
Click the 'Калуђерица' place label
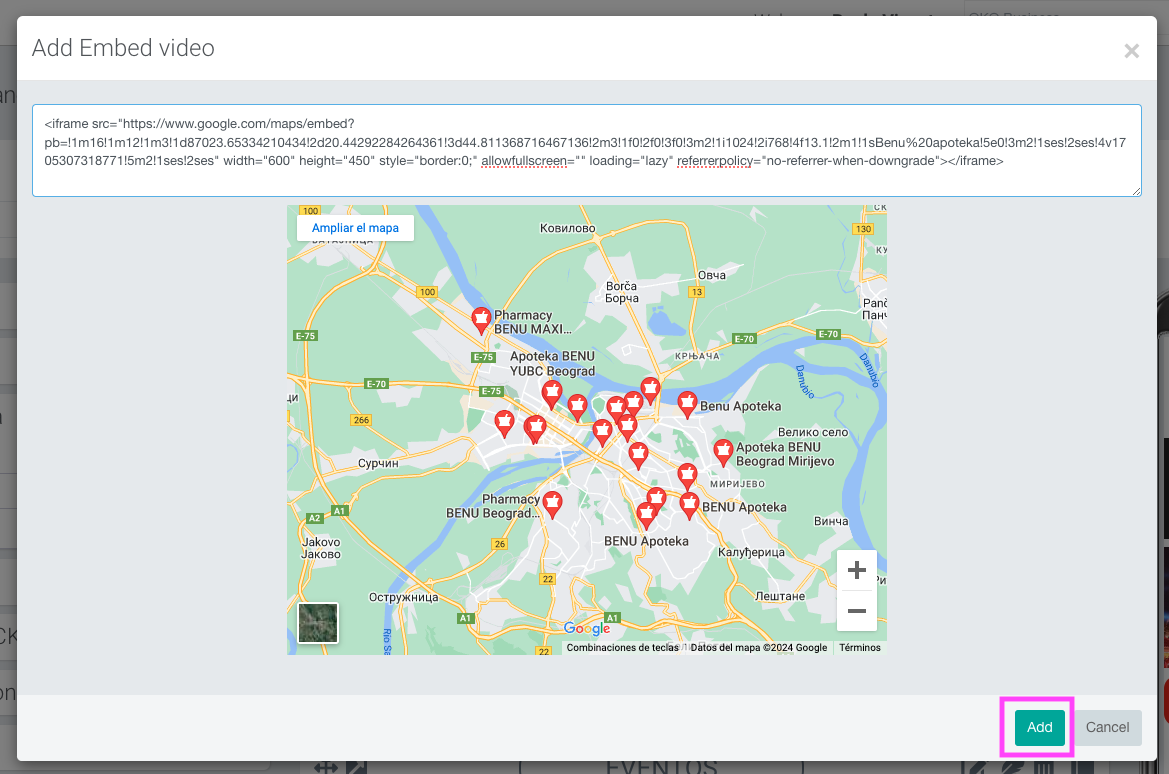coord(751,553)
